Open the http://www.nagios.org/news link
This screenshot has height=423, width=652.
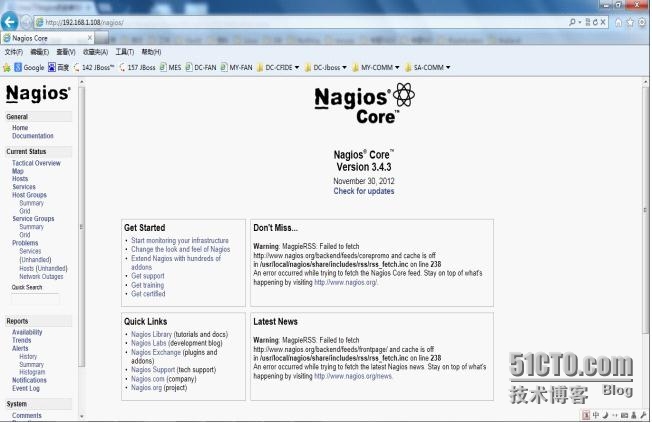pyautogui.click(x=353, y=376)
